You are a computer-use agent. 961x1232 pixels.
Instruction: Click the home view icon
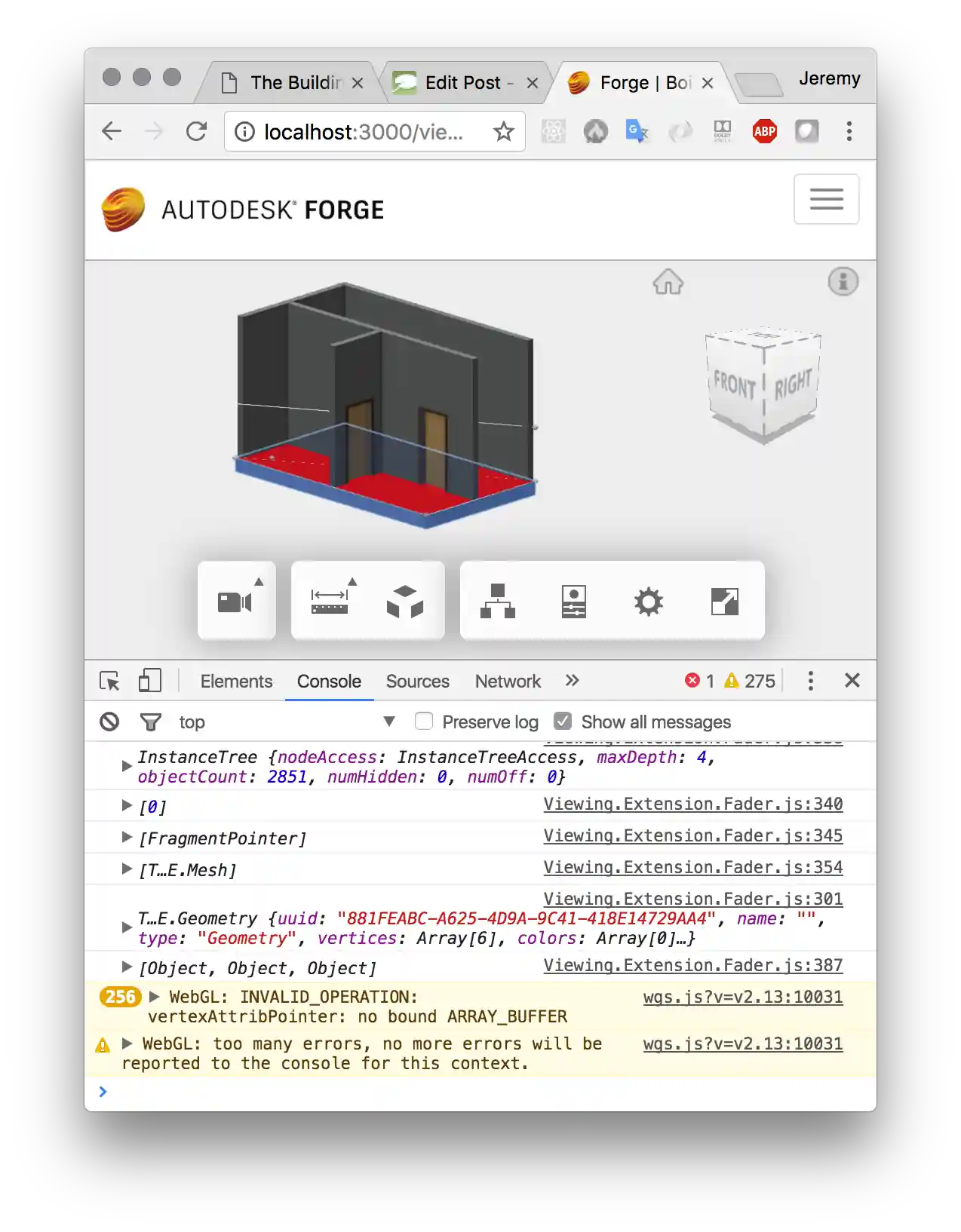(668, 283)
